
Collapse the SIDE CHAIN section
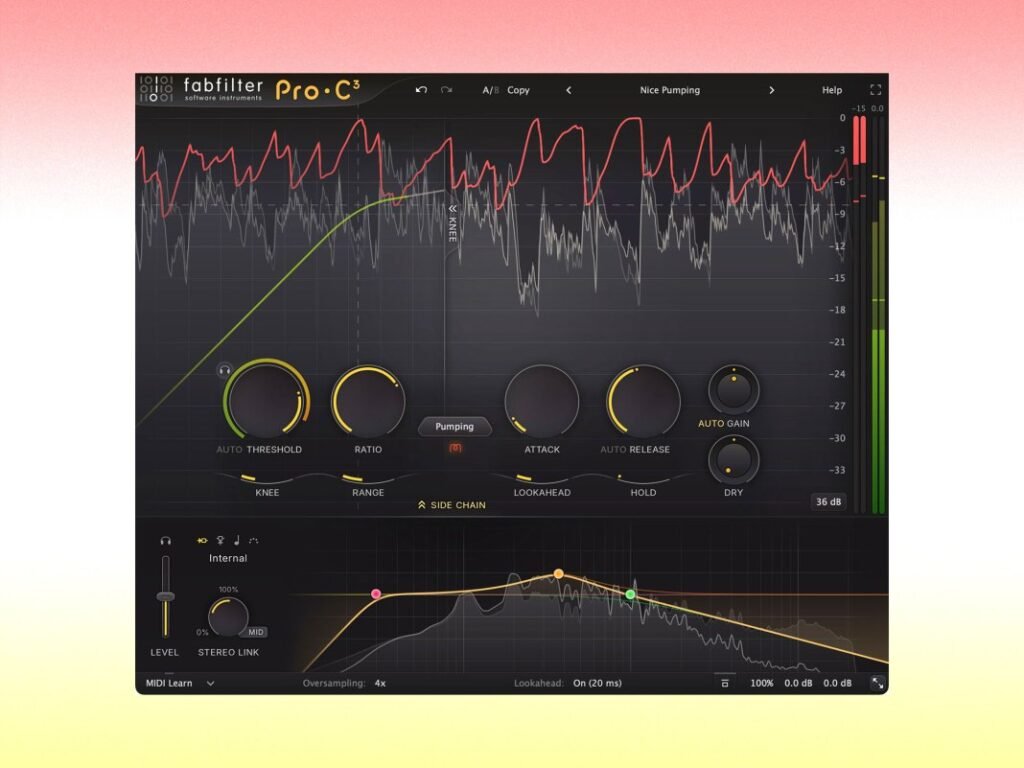coord(452,505)
